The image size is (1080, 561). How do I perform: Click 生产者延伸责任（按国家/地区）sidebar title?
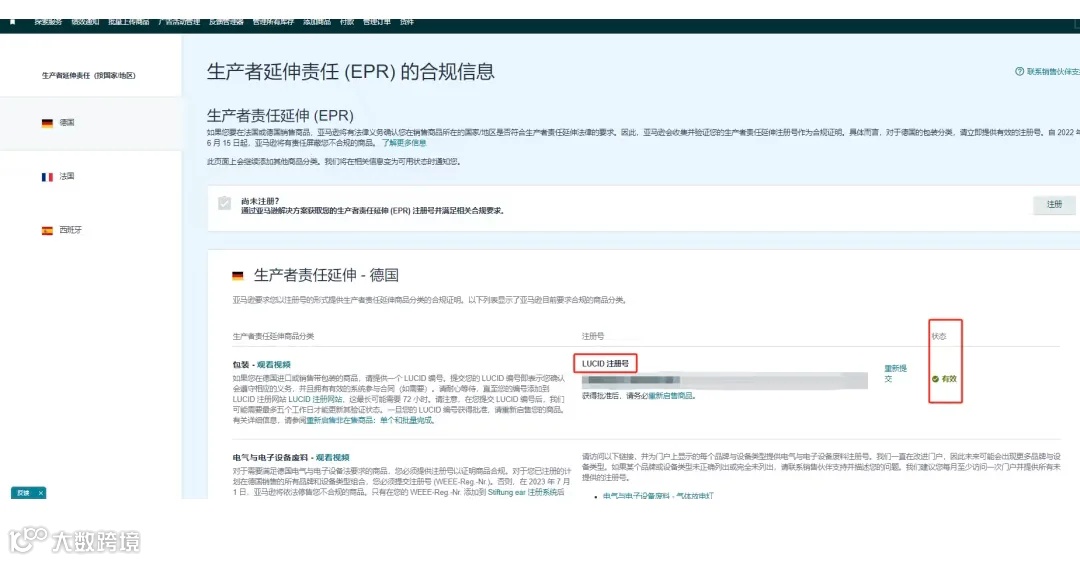(x=89, y=75)
